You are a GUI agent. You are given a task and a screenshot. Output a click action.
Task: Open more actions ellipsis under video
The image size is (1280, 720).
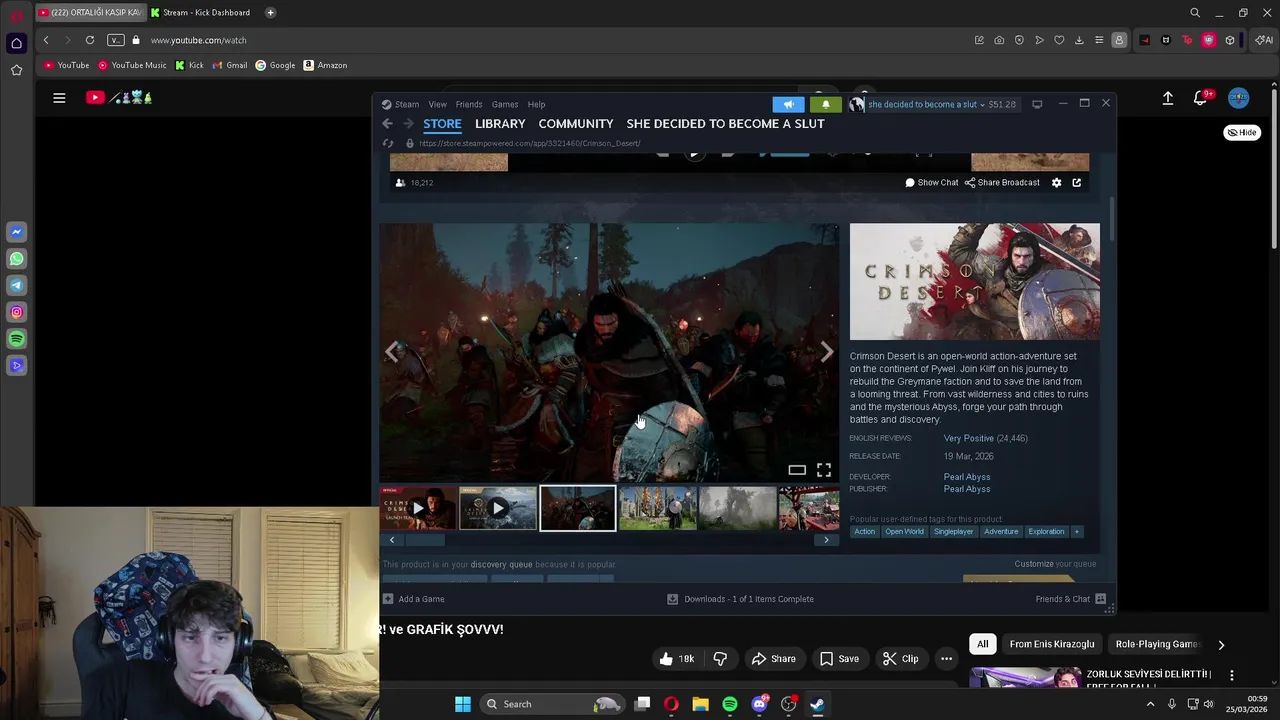(946, 659)
